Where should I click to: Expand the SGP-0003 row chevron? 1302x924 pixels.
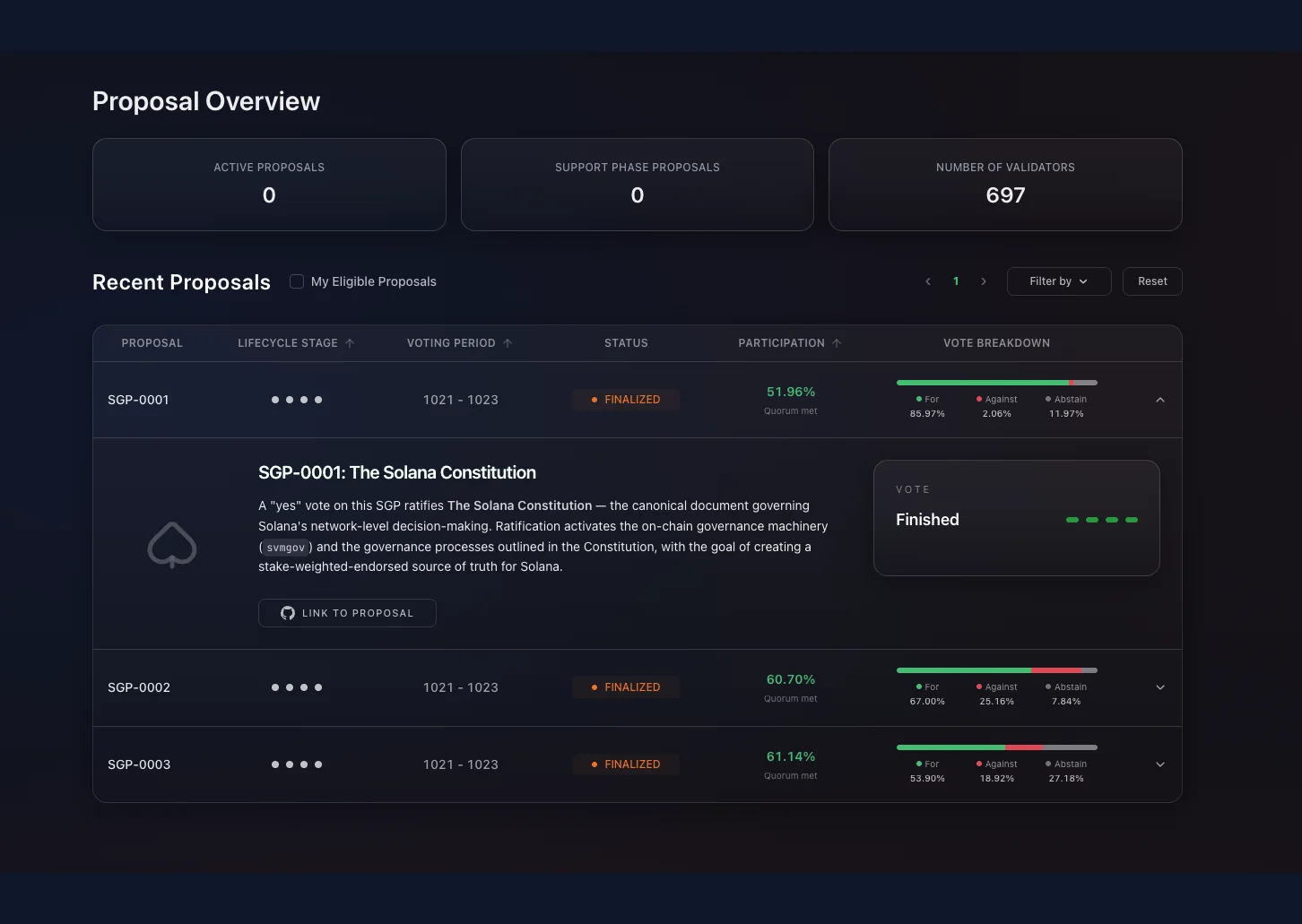point(1160,764)
